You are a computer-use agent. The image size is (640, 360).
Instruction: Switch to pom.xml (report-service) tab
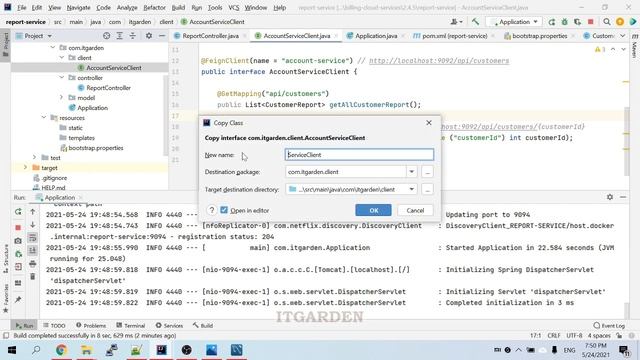tap(454, 36)
